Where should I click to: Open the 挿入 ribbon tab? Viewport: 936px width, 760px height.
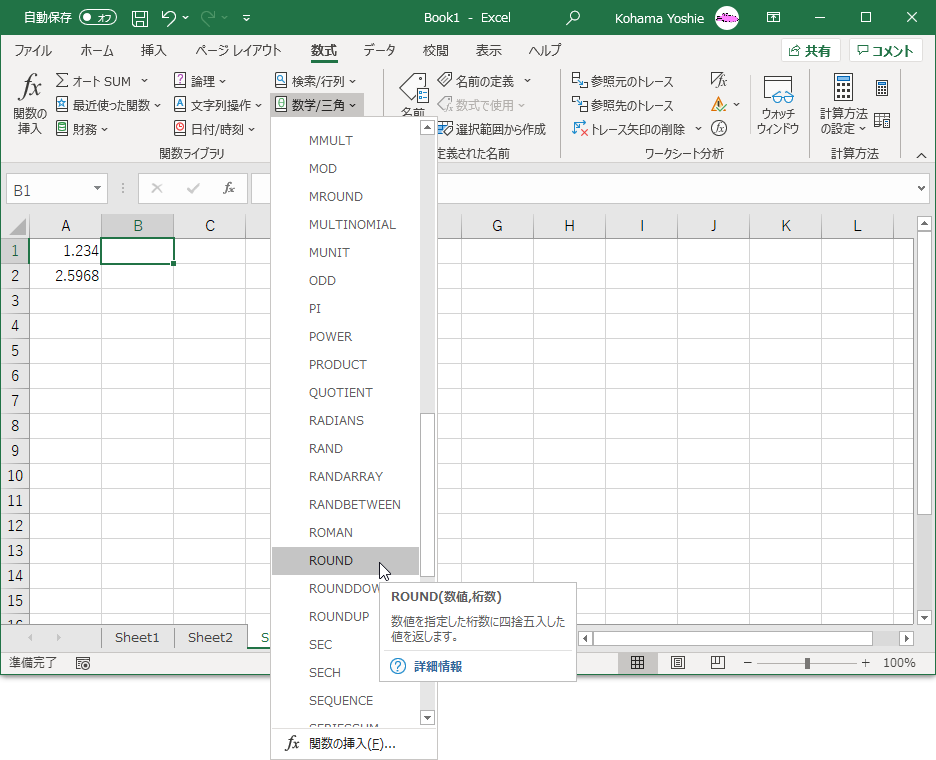point(153,51)
